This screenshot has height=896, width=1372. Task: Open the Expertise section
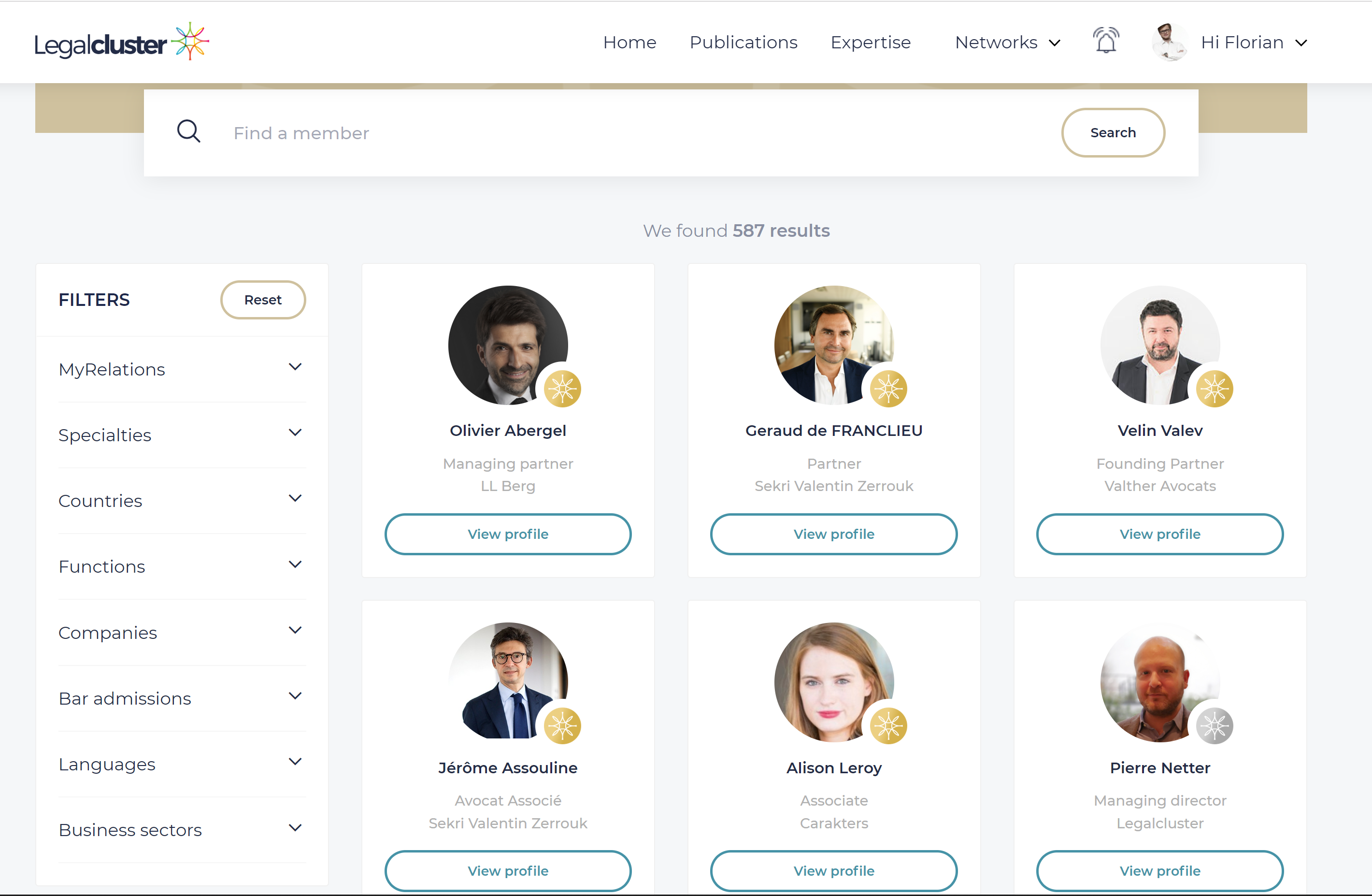(x=870, y=42)
